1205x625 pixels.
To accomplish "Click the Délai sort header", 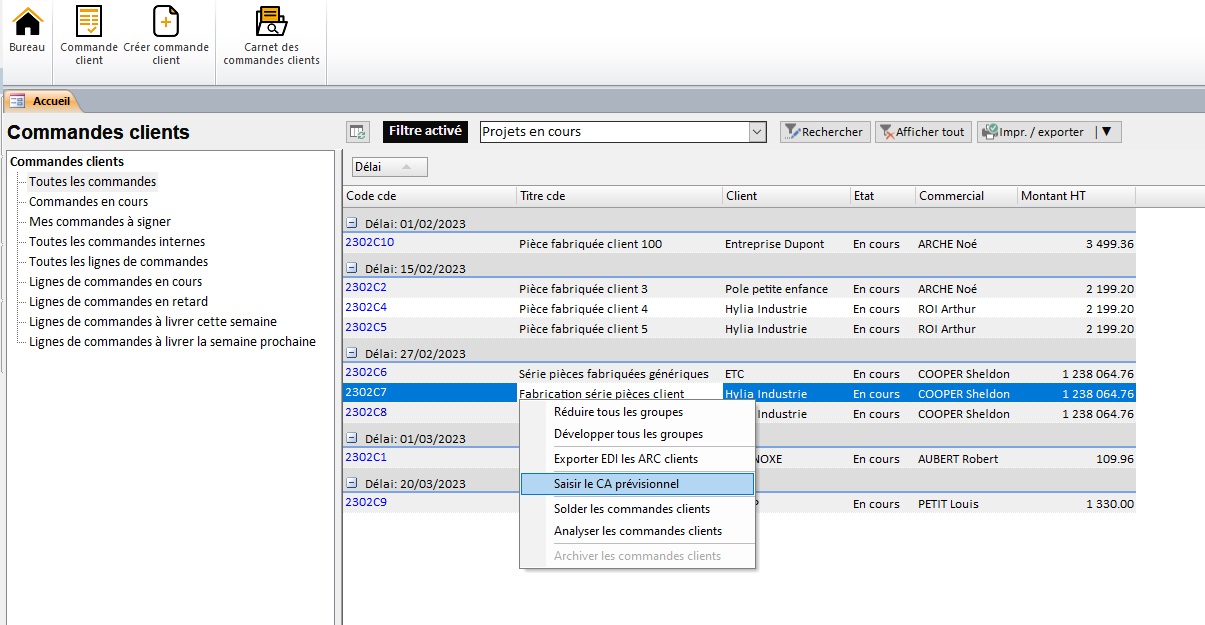I will pyautogui.click(x=388, y=166).
